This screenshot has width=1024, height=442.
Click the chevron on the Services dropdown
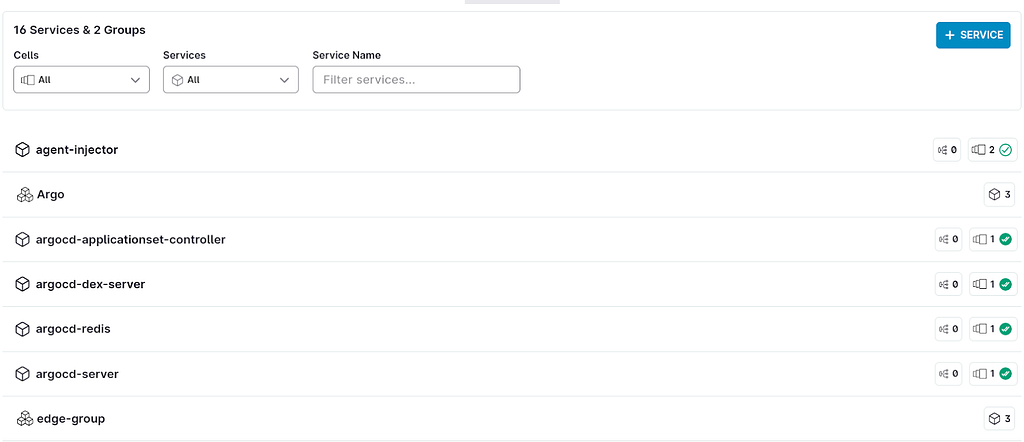click(284, 80)
